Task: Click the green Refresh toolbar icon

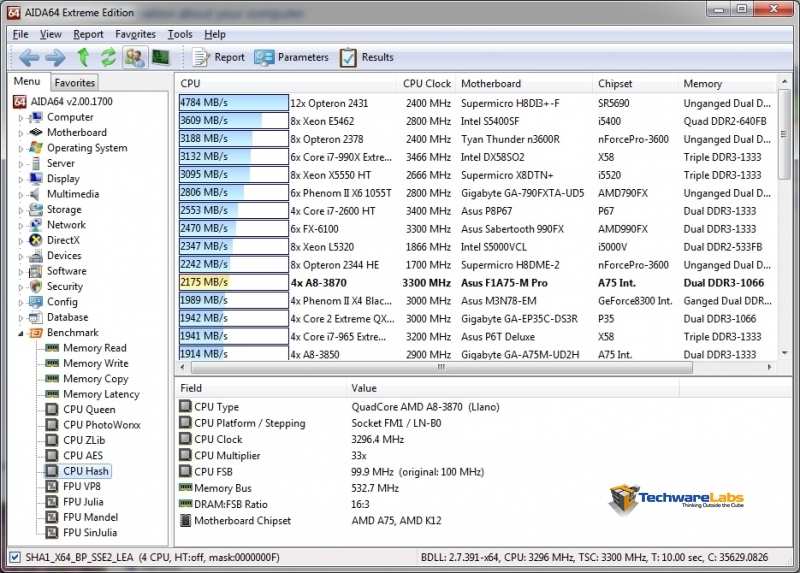Action: [x=108, y=57]
